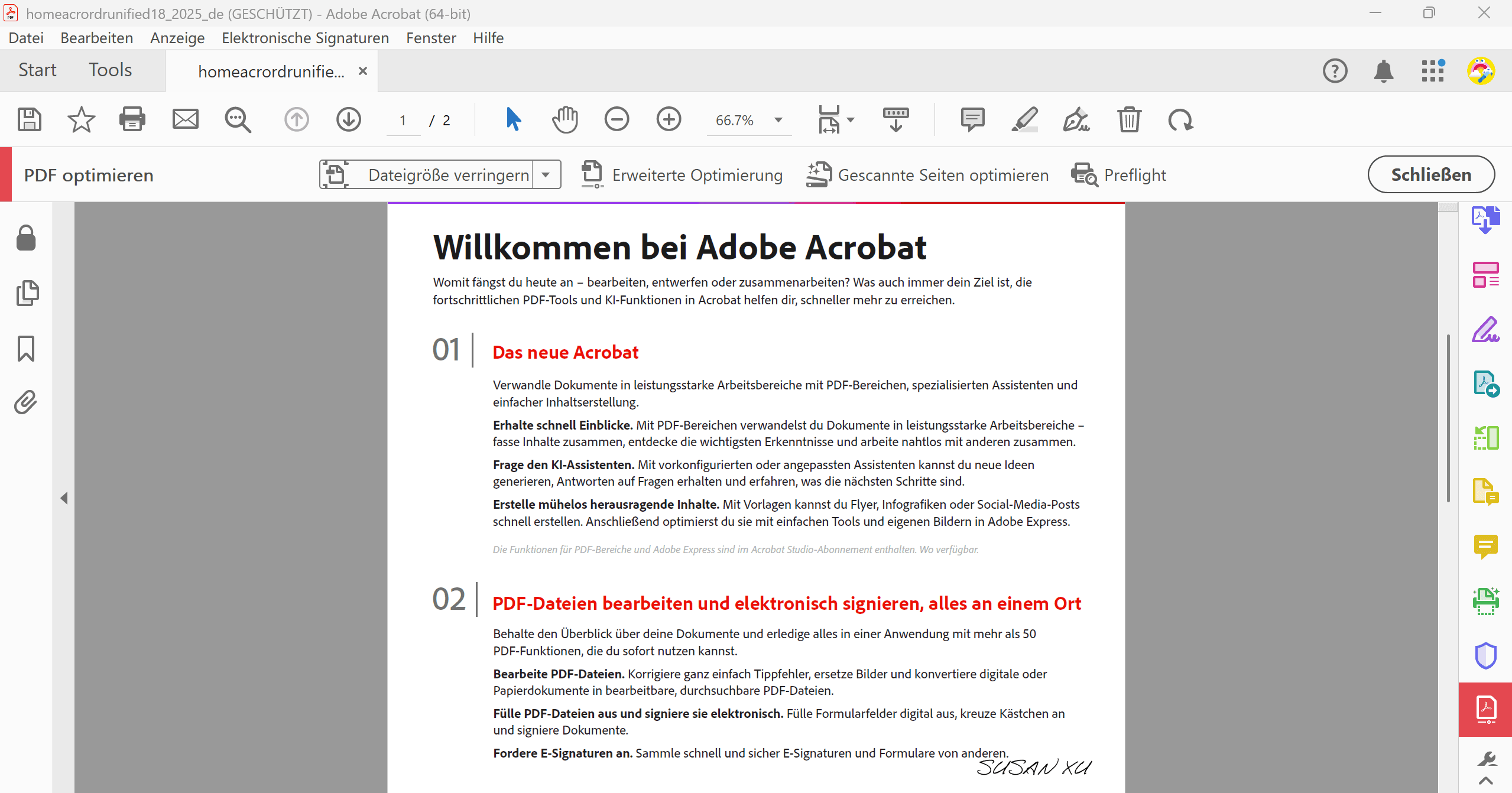This screenshot has height=793, width=1512.
Task: Open the Bearbeiten menu
Action: point(97,38)
